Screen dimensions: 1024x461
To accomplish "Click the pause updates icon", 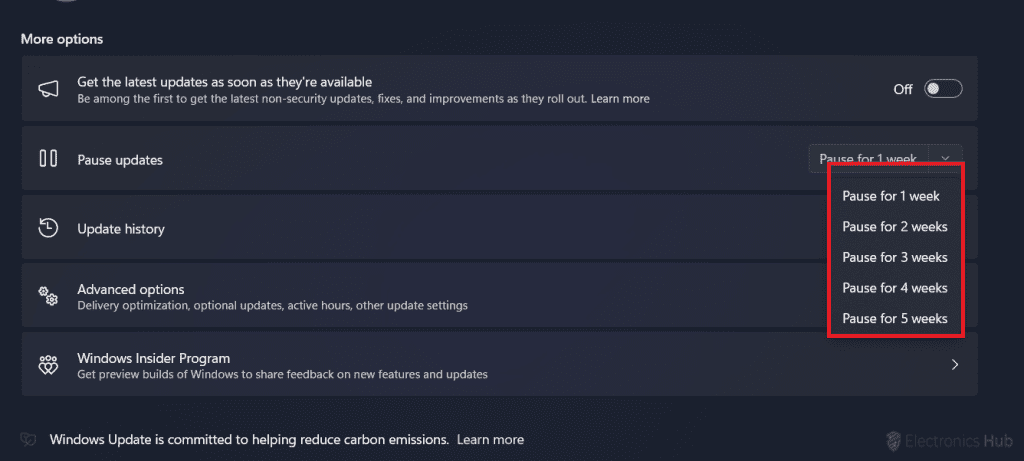I will tap(47, 158).
